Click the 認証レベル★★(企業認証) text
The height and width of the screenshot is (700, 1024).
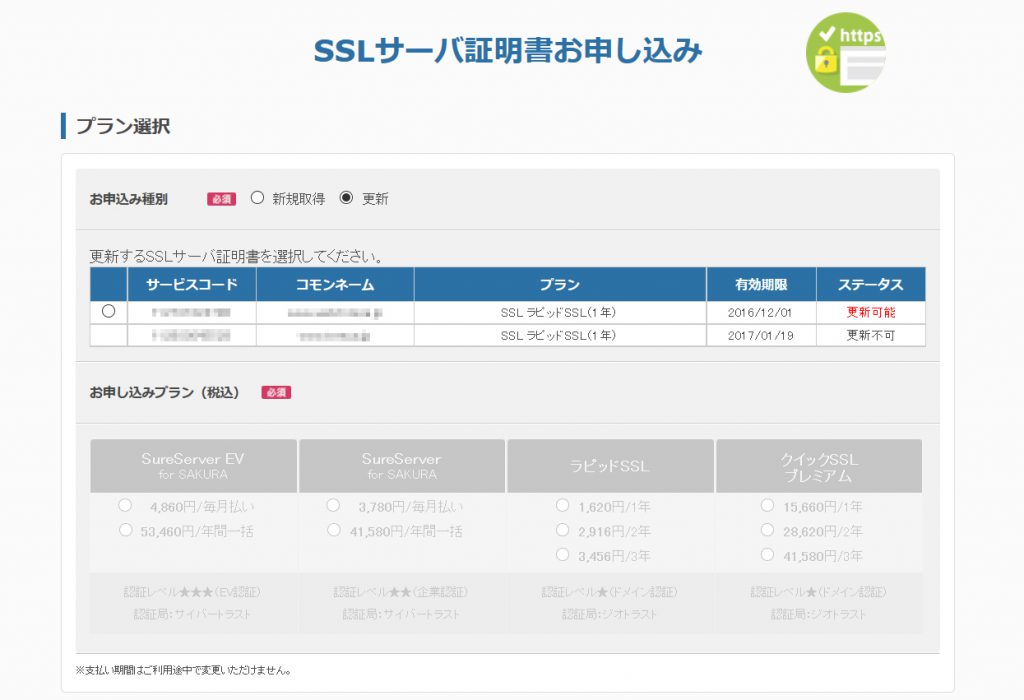(x=400, y=592)
